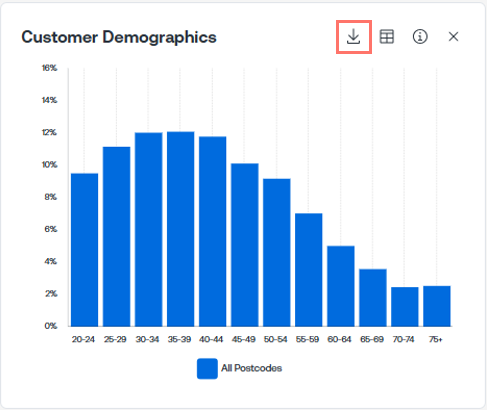This screenshot has width=487, height=410.
Task: Select the 30-34 age group bar
Action: pyautogui.click(x=149, y=229)
